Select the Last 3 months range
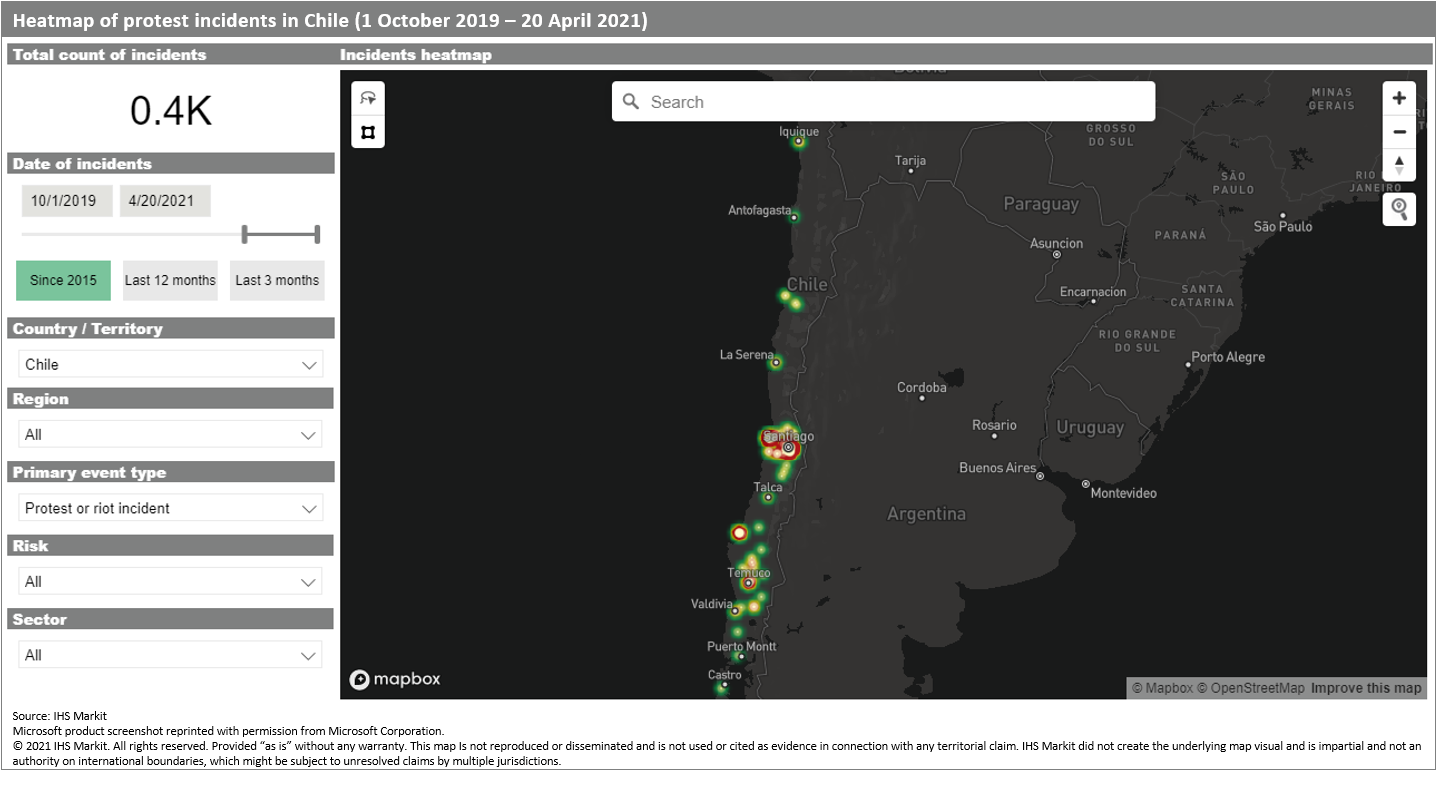Image resolution: width=1436 pixels, height=795 pixels. (277, 280)
